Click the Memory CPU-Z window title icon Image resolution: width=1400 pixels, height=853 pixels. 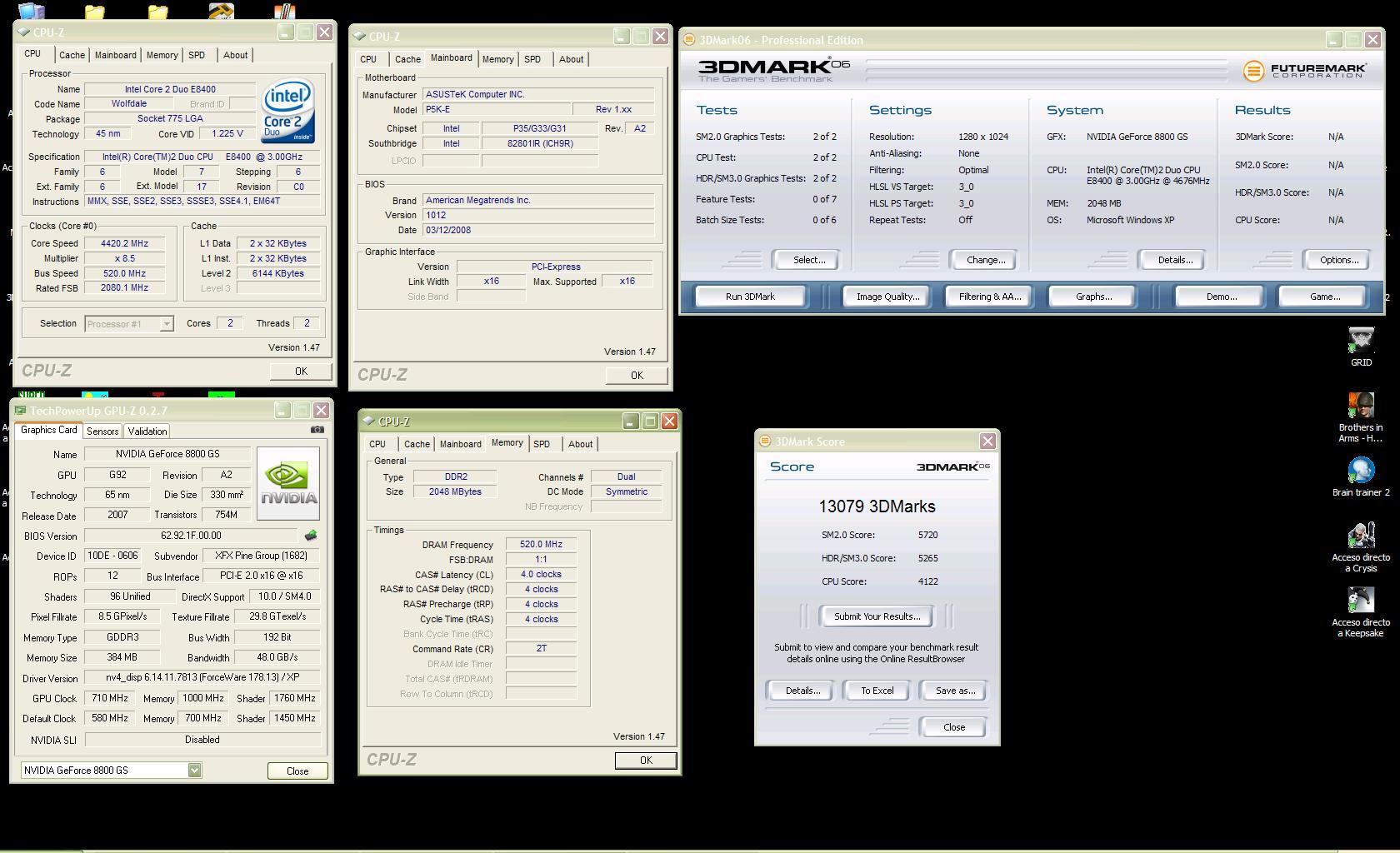coord(368,422)
